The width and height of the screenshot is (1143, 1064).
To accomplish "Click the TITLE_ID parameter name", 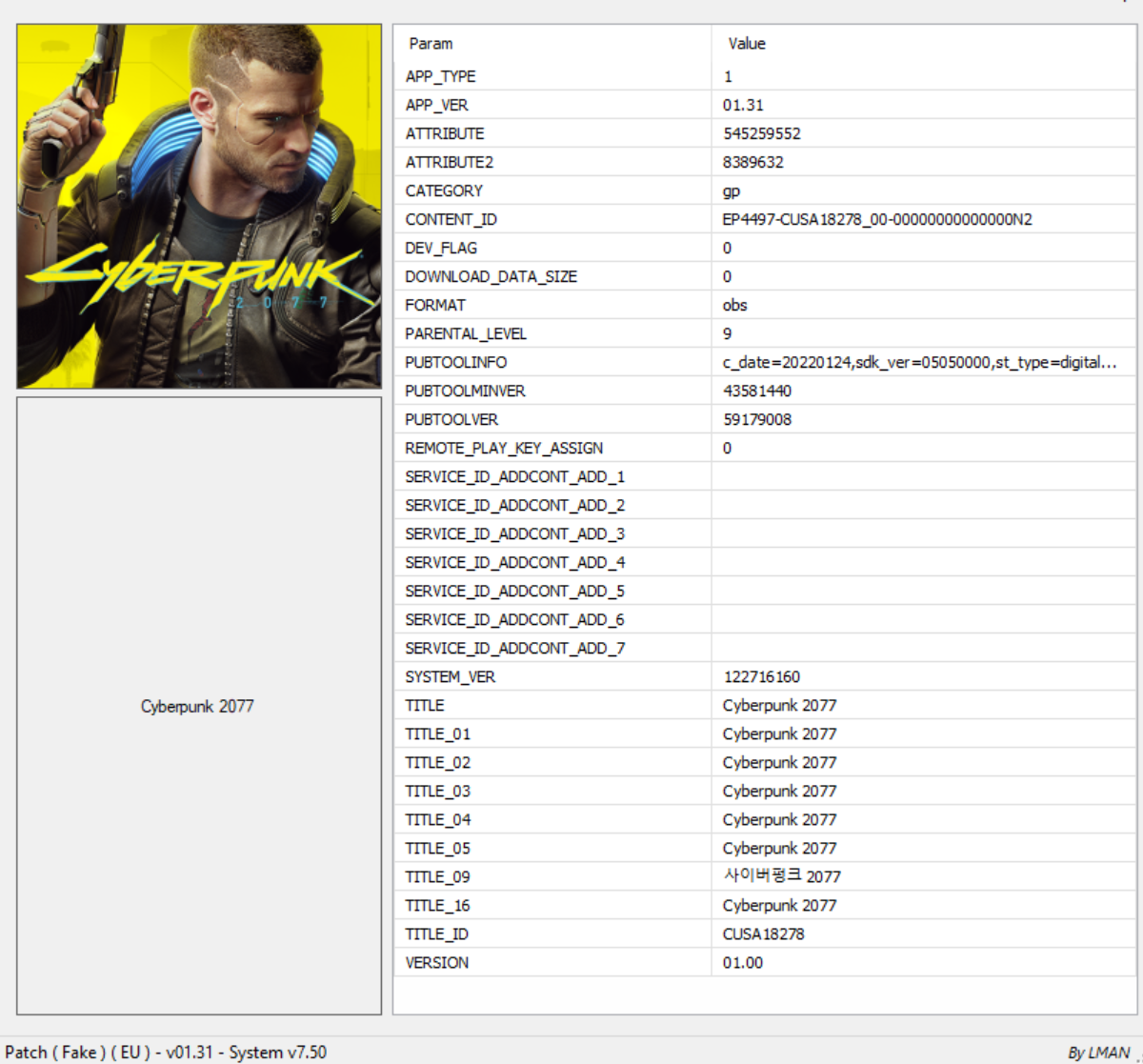I will tap(437, 934).
